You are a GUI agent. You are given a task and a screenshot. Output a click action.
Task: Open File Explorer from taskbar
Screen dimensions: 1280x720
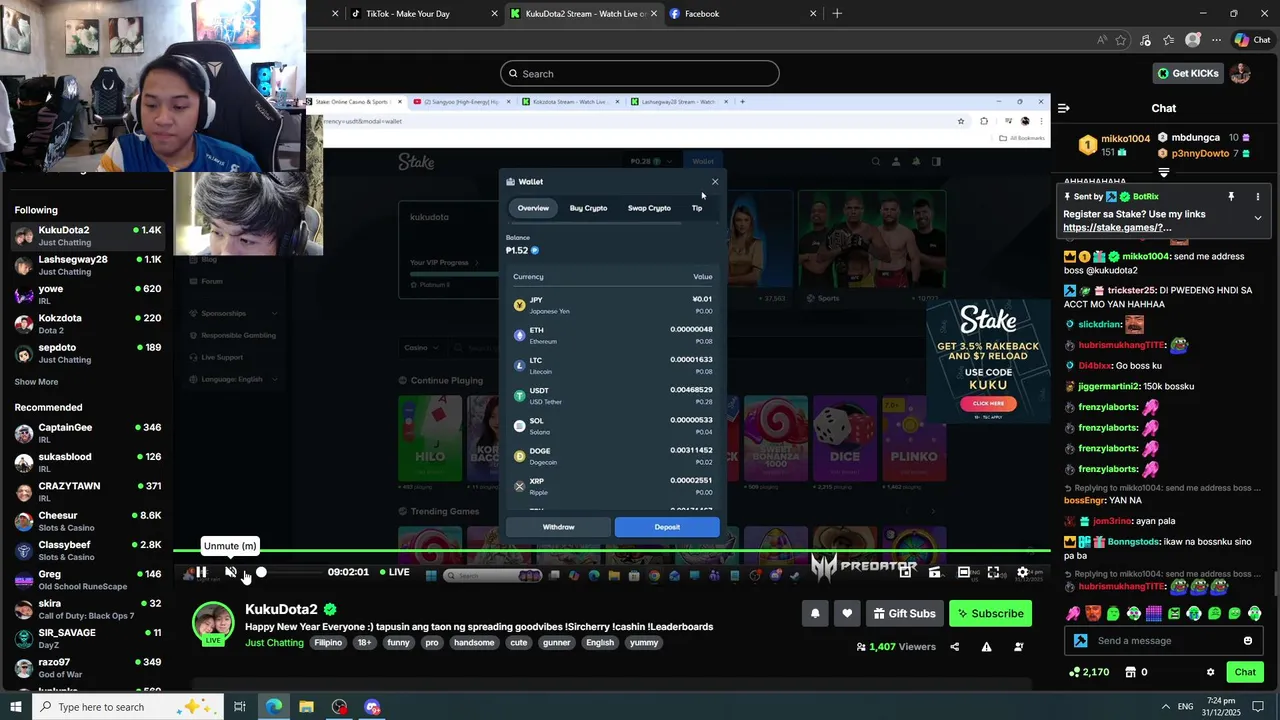pos(306,707)
